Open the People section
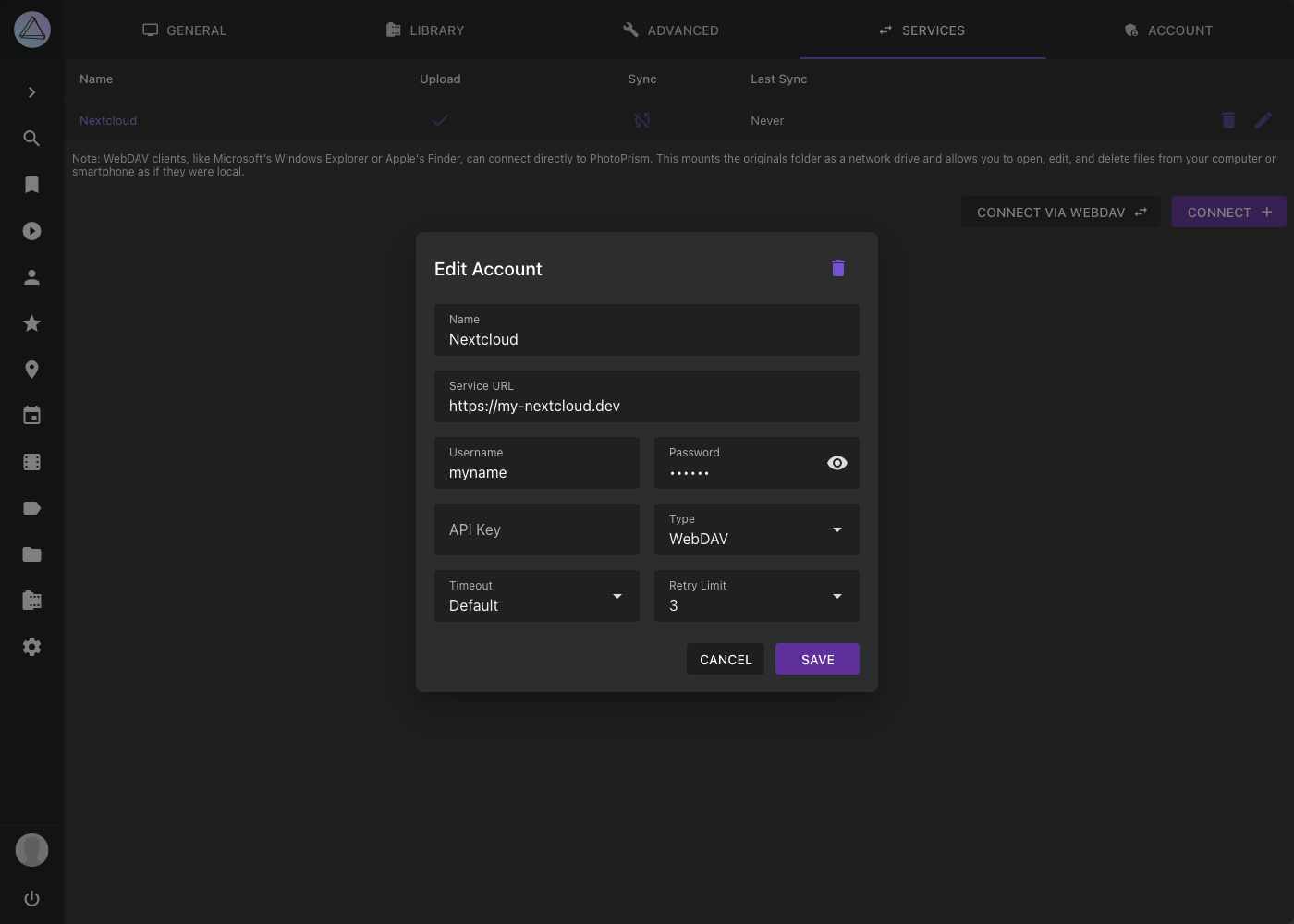1294x924 pixels. [31, 276]
